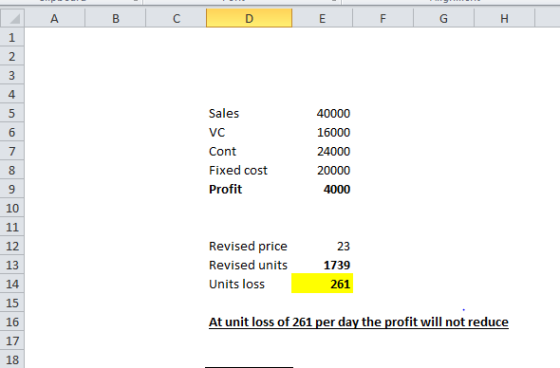Select row 16 header
The height and width of the screenshot is (368, 560).
(x=12, y=322)
